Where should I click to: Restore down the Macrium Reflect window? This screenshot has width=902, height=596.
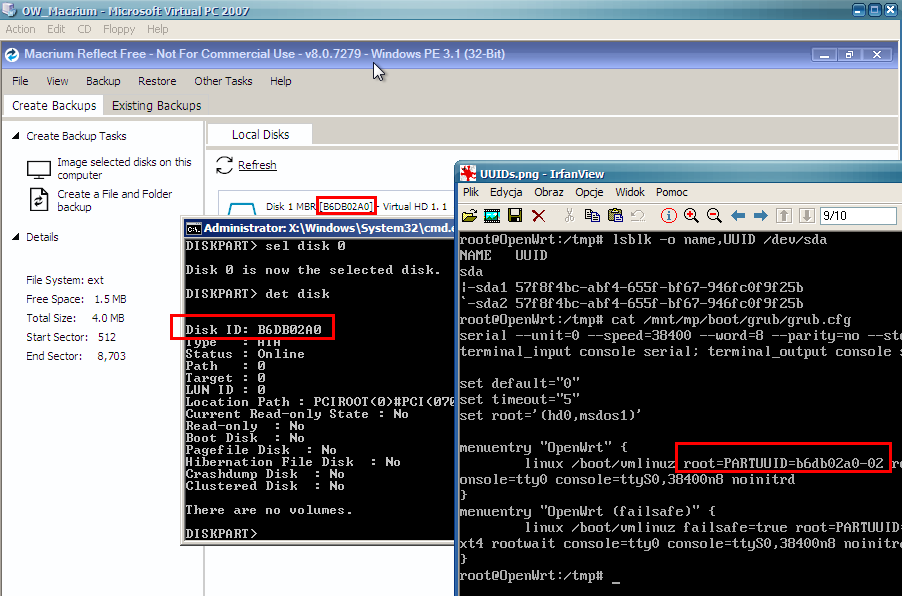click(850, 55)
